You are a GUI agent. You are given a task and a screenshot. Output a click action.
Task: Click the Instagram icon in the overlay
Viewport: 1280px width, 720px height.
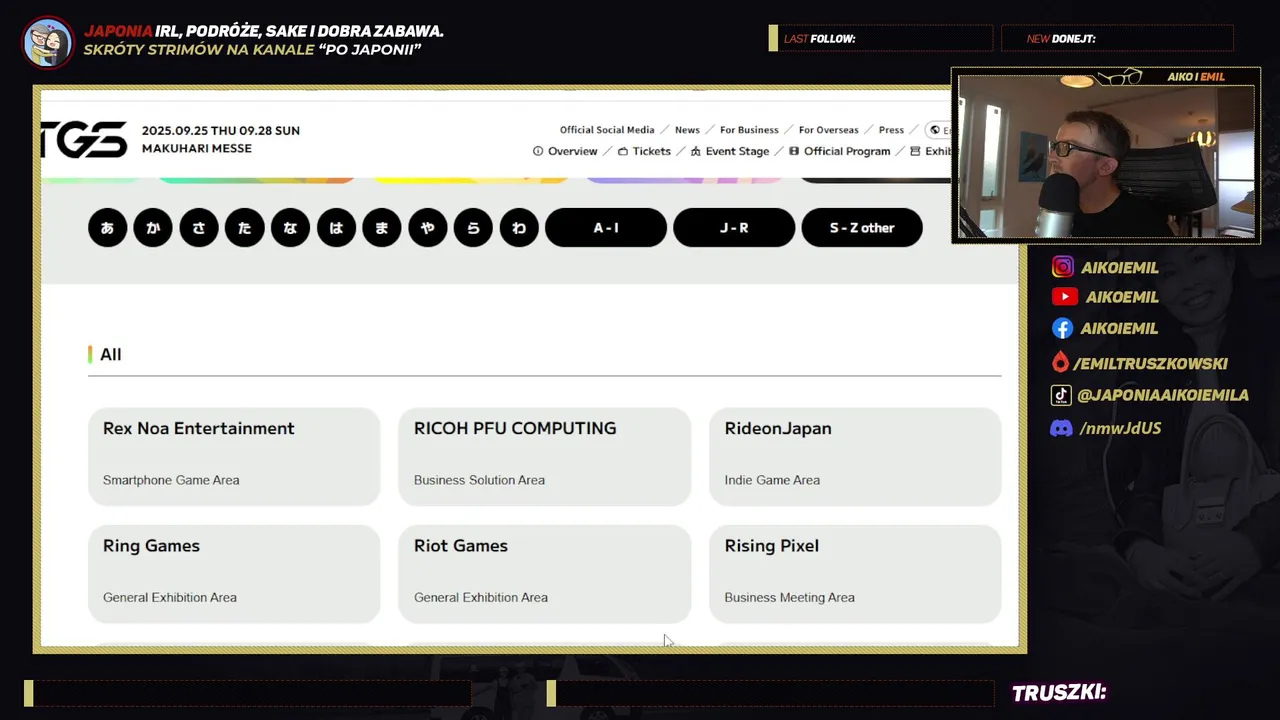(x=1063, y=267)
